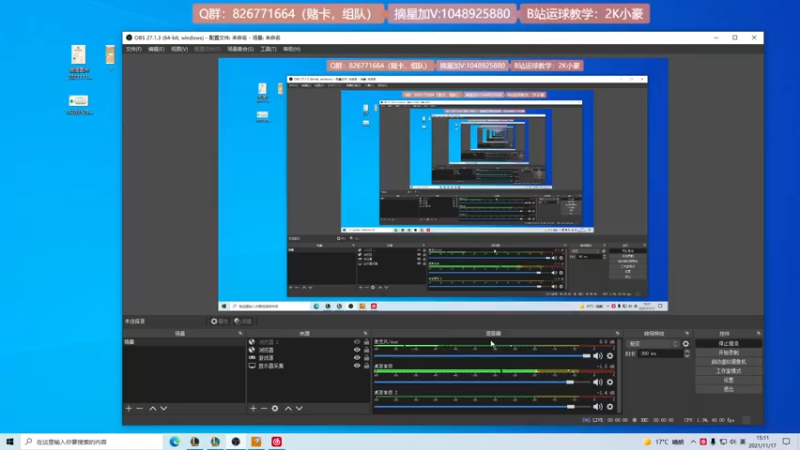Viewport: 800px width, 450px height.
Task: Add a new scene with plus icon
Action: [129, 408]
